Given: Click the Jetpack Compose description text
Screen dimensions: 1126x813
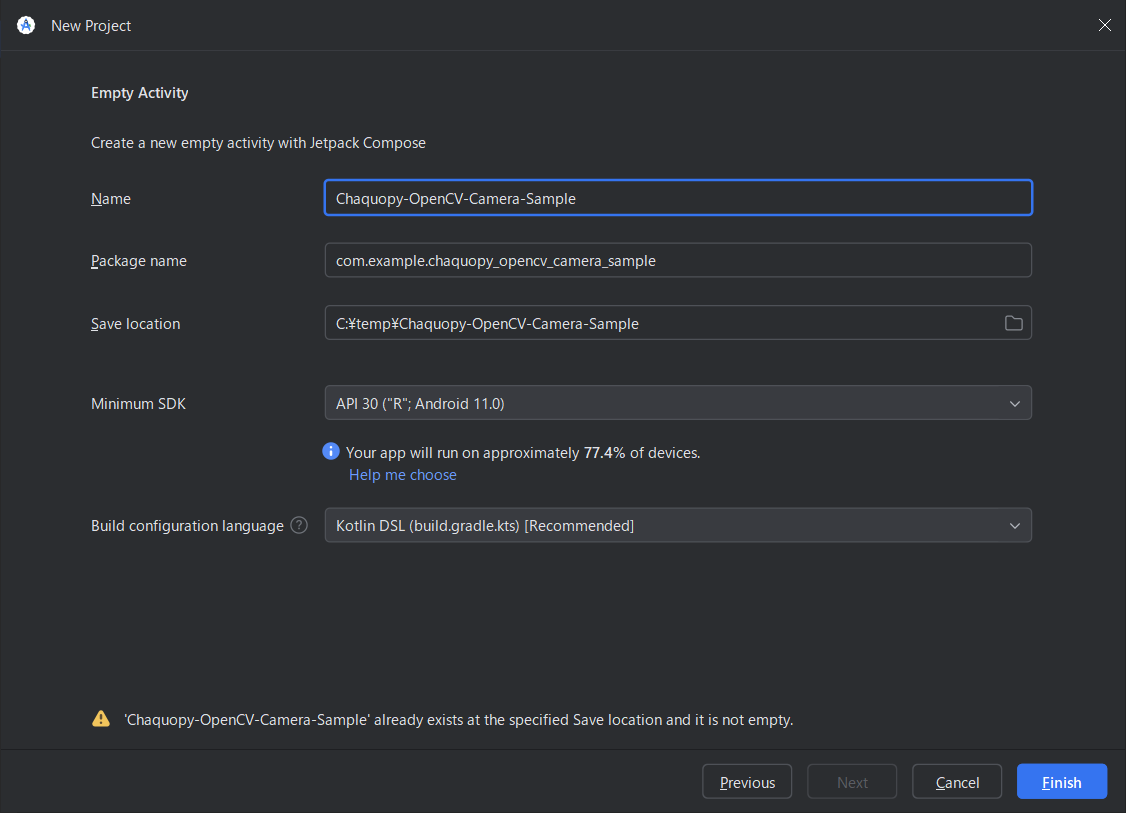Looking at the screenshot, I should coord(259,143).
